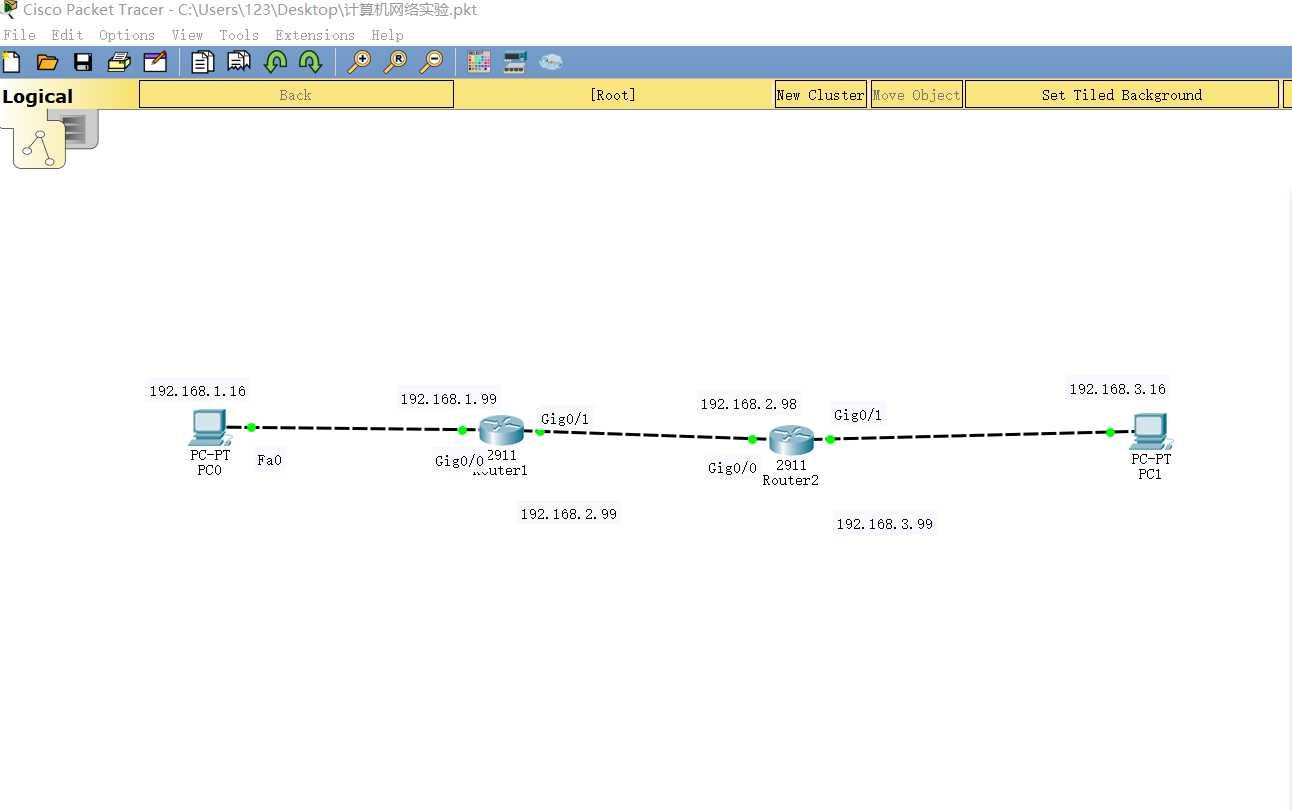Image resolution: width=1292 pixels, height=810 pixels.
Task: Paste objects via toolbar icon
Action: point(239,62)
